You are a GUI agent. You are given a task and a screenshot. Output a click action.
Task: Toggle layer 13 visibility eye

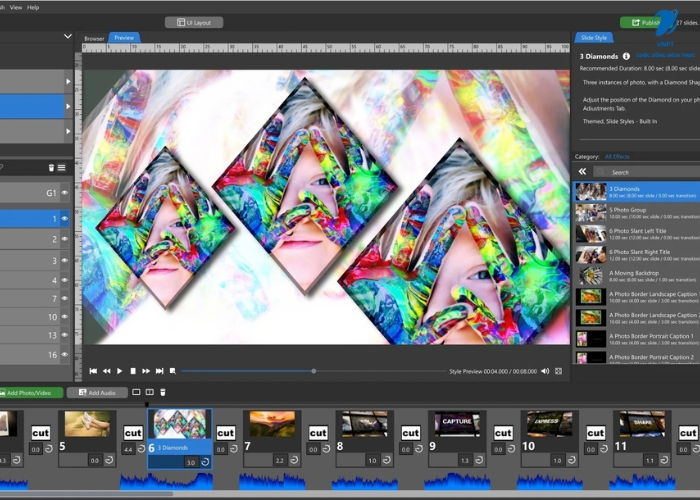click(x=65, y=335)
